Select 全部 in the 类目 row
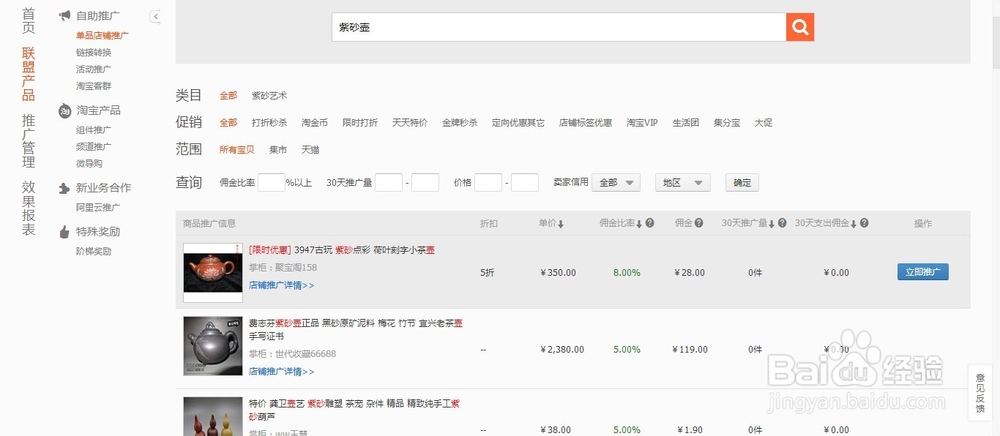The width and height of the screenshot is (1000, 436). (x=228, y=96)
